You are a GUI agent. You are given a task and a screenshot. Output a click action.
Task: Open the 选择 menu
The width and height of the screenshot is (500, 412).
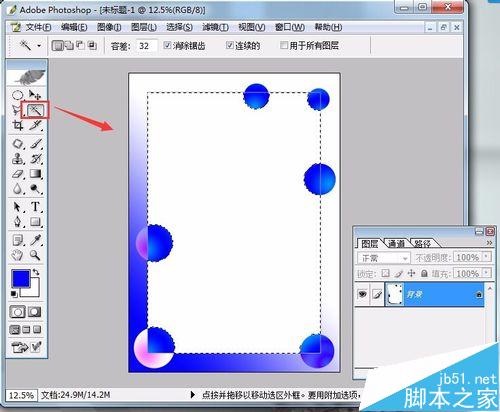pyautogui.click(x=179, y=27)
